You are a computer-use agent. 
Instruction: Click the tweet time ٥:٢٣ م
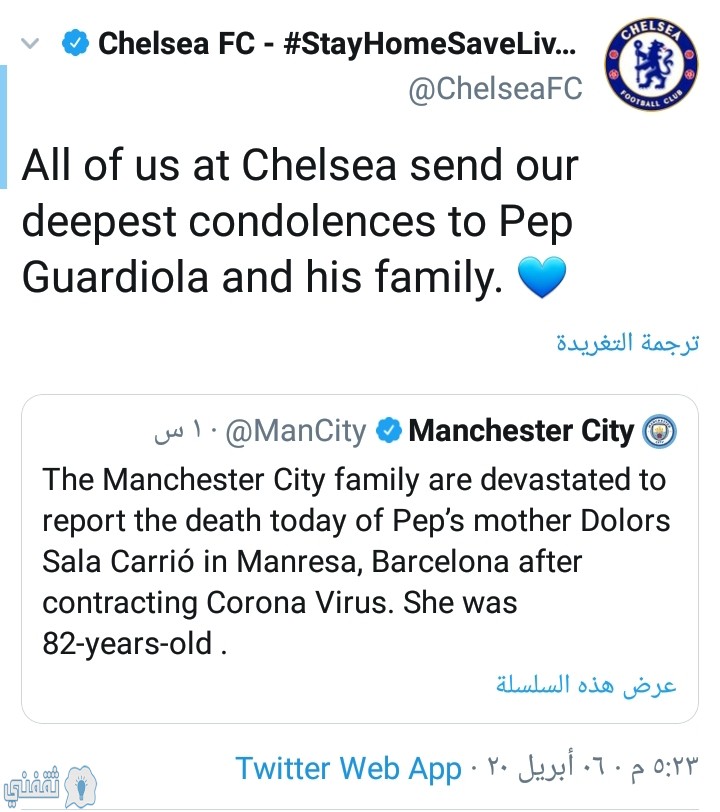[x=665, y=767]
